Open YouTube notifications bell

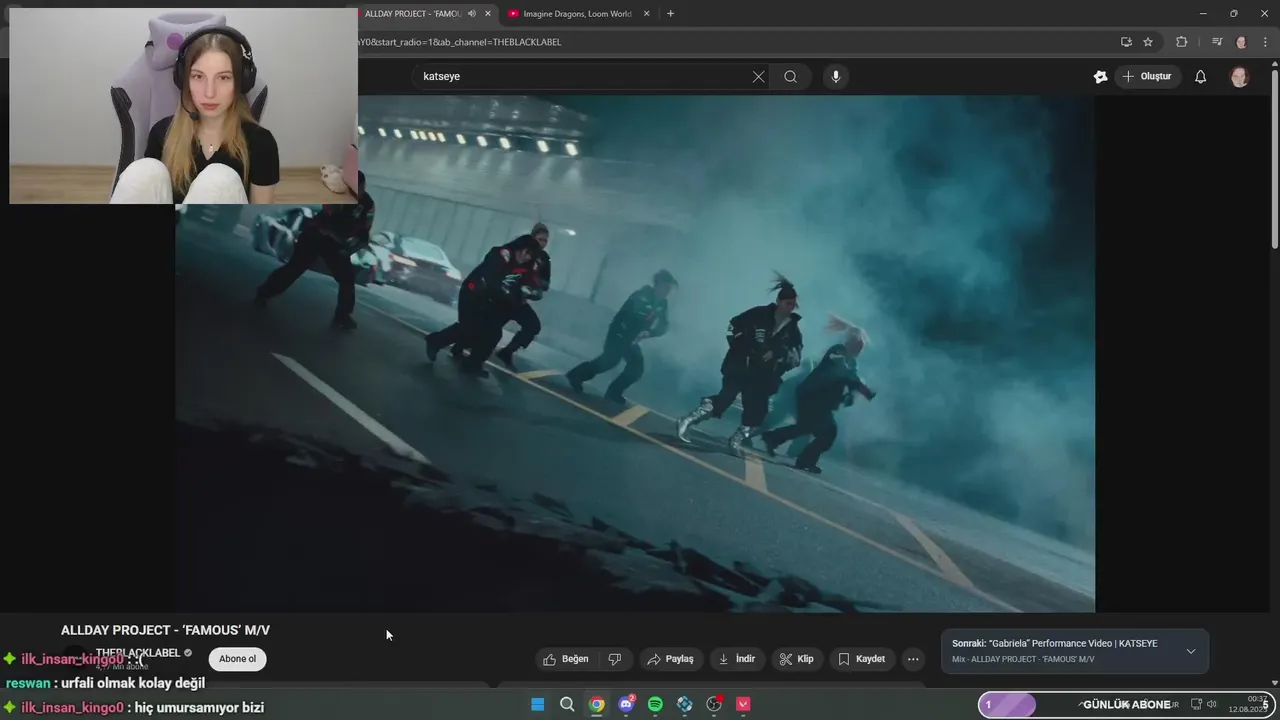(1201, 77)
